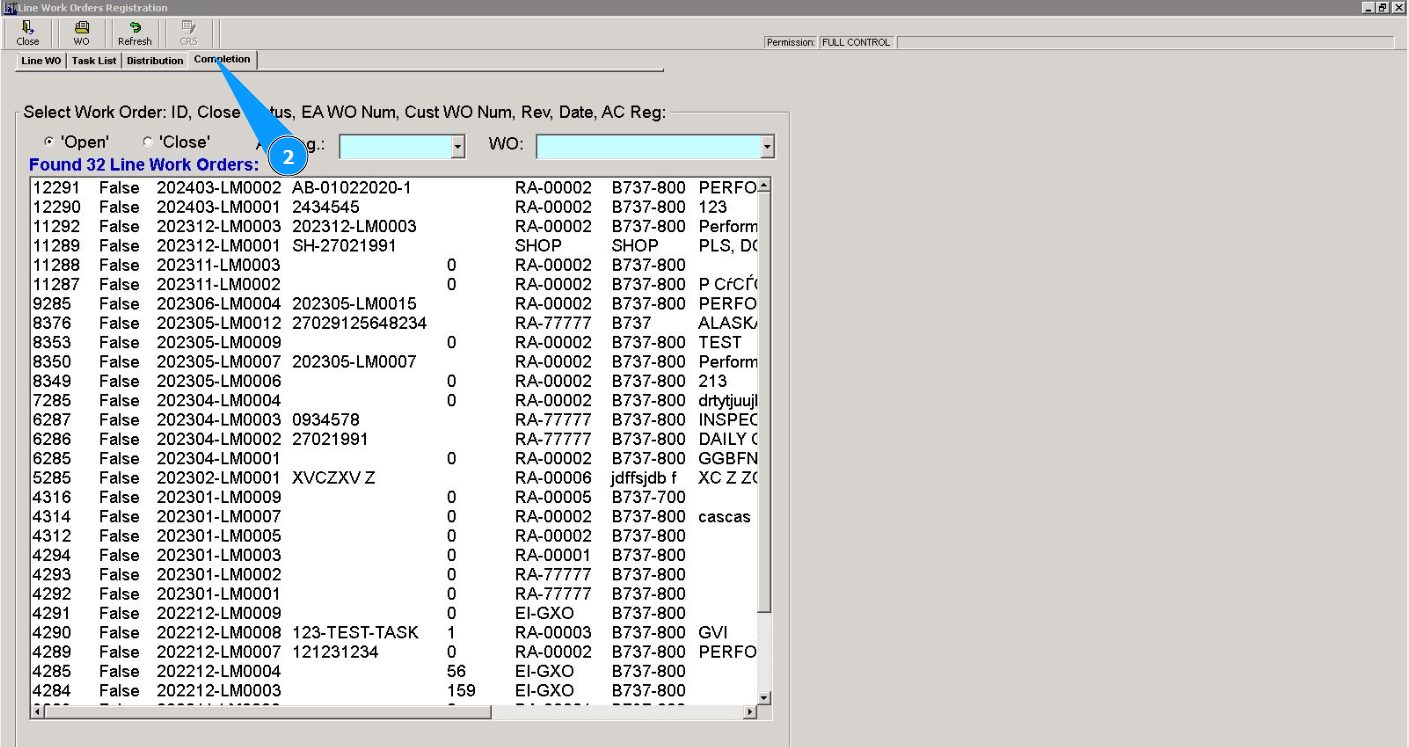Select work order row 11287
Viewport: 1409px width, 747px height.
pos(394,285)
